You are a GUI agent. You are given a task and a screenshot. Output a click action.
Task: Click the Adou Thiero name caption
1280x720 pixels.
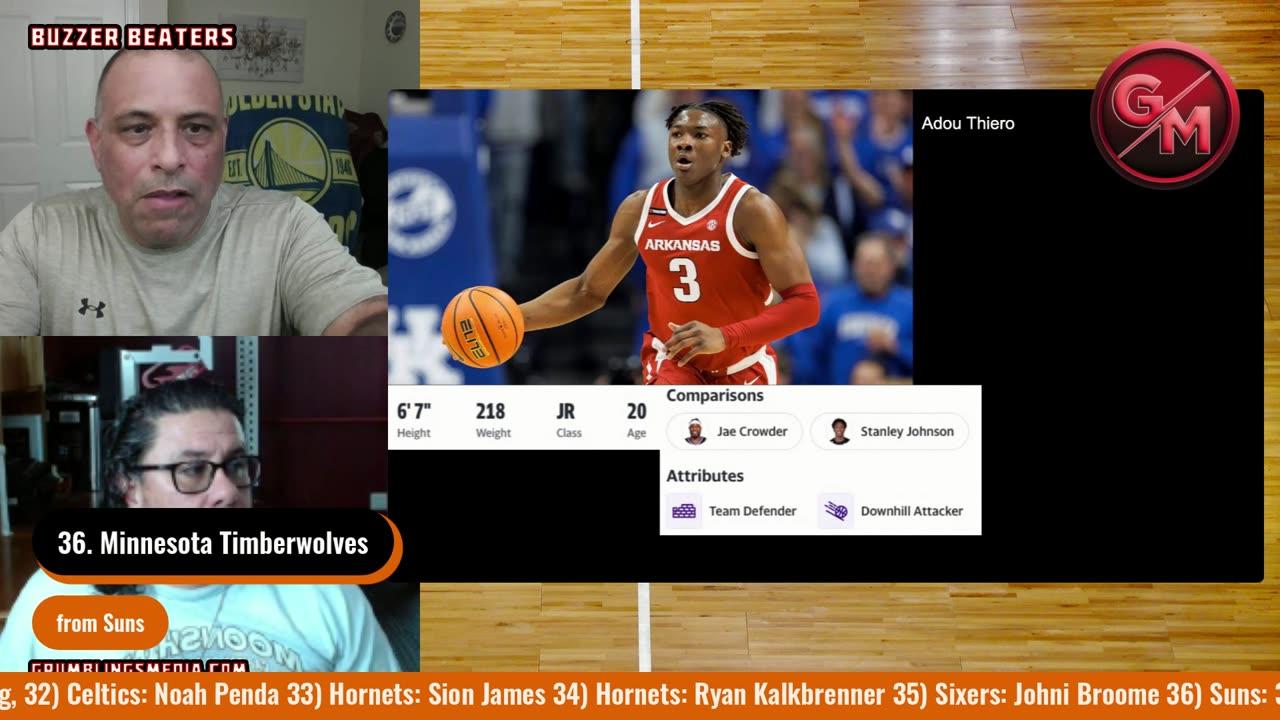coord(968,123)
